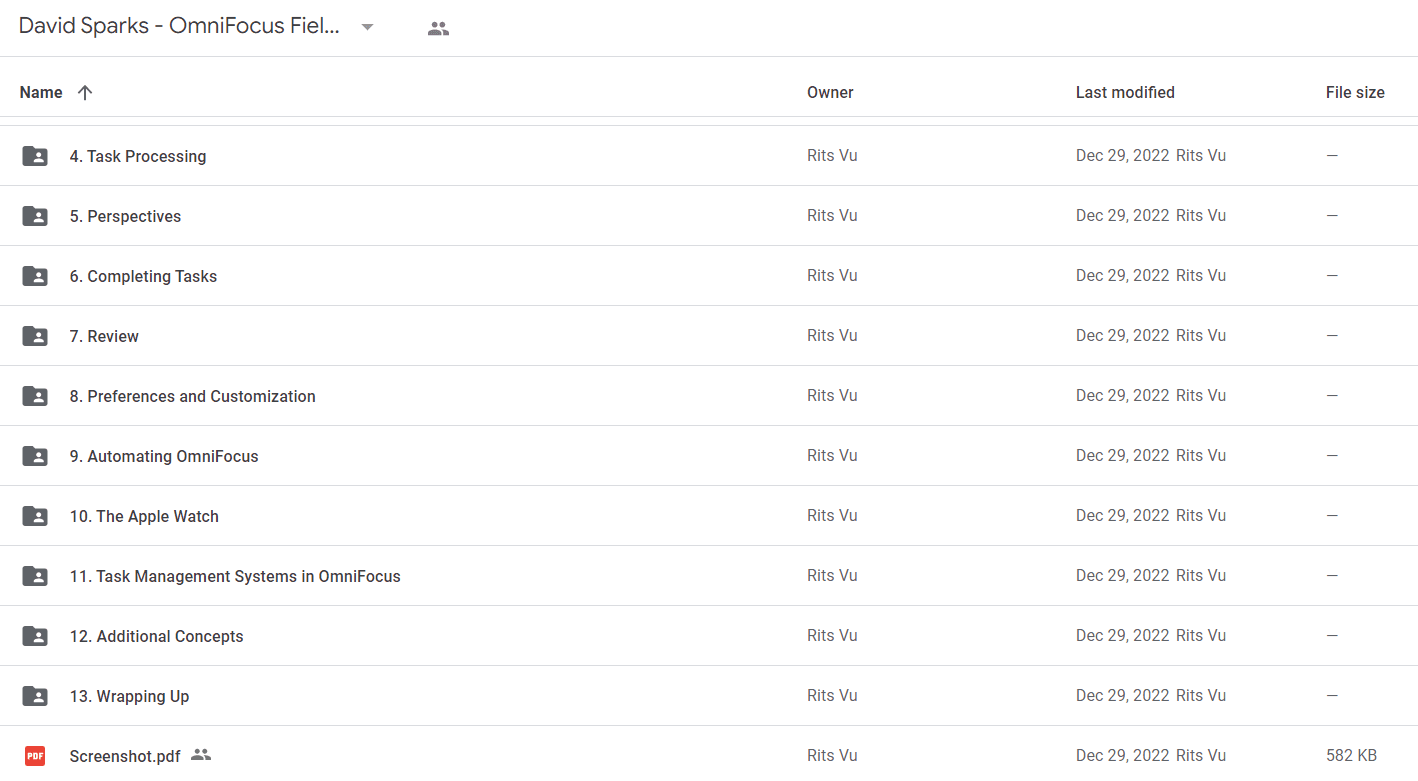Click folder icon for 7. Review
This screenshot has width=1418, height=781.
(x=35, y=336)
